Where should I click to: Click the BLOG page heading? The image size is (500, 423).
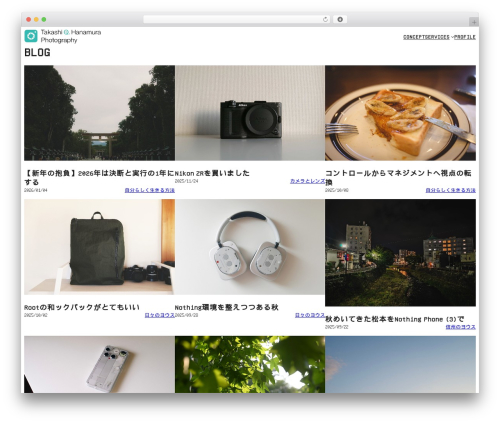point(37,52)
